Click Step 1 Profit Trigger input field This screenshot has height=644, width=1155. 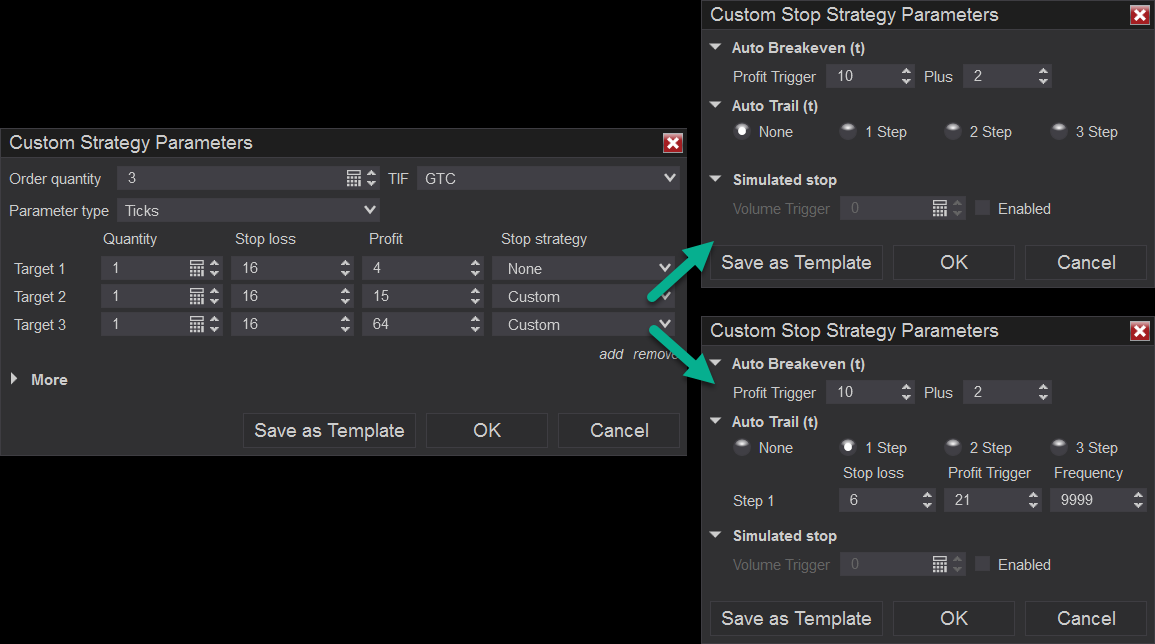point(984,501)
